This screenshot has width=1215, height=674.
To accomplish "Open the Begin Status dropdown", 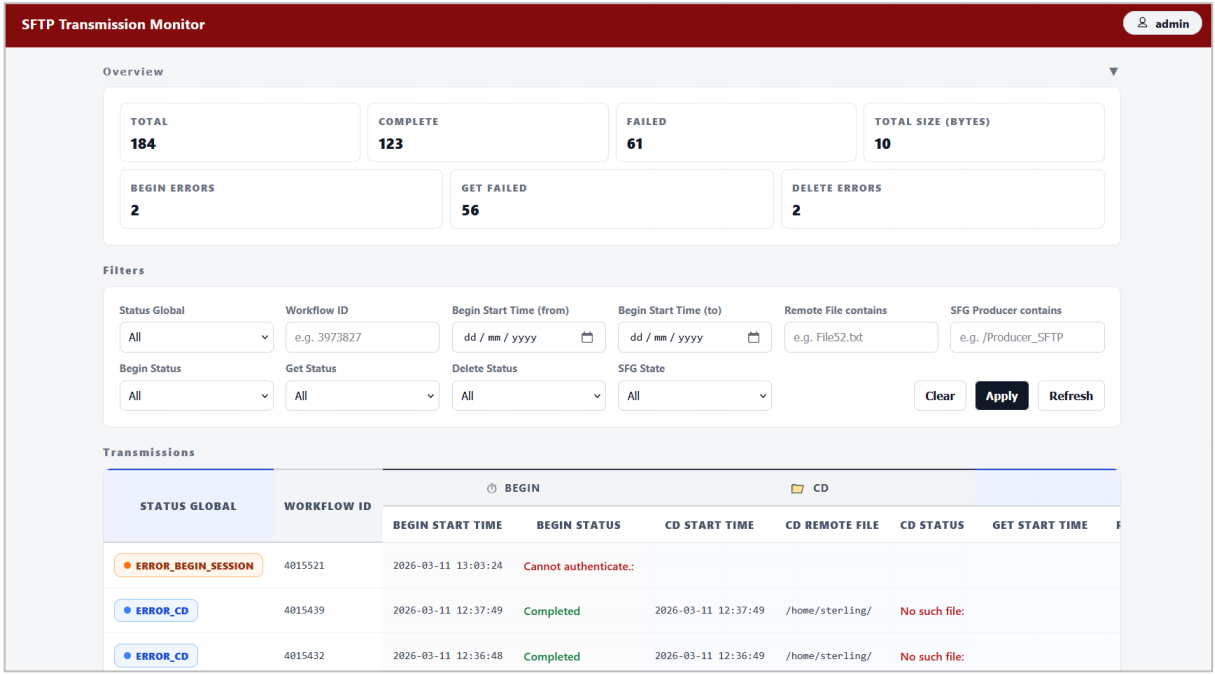I will pyautogui.click(x=196, y=396).
